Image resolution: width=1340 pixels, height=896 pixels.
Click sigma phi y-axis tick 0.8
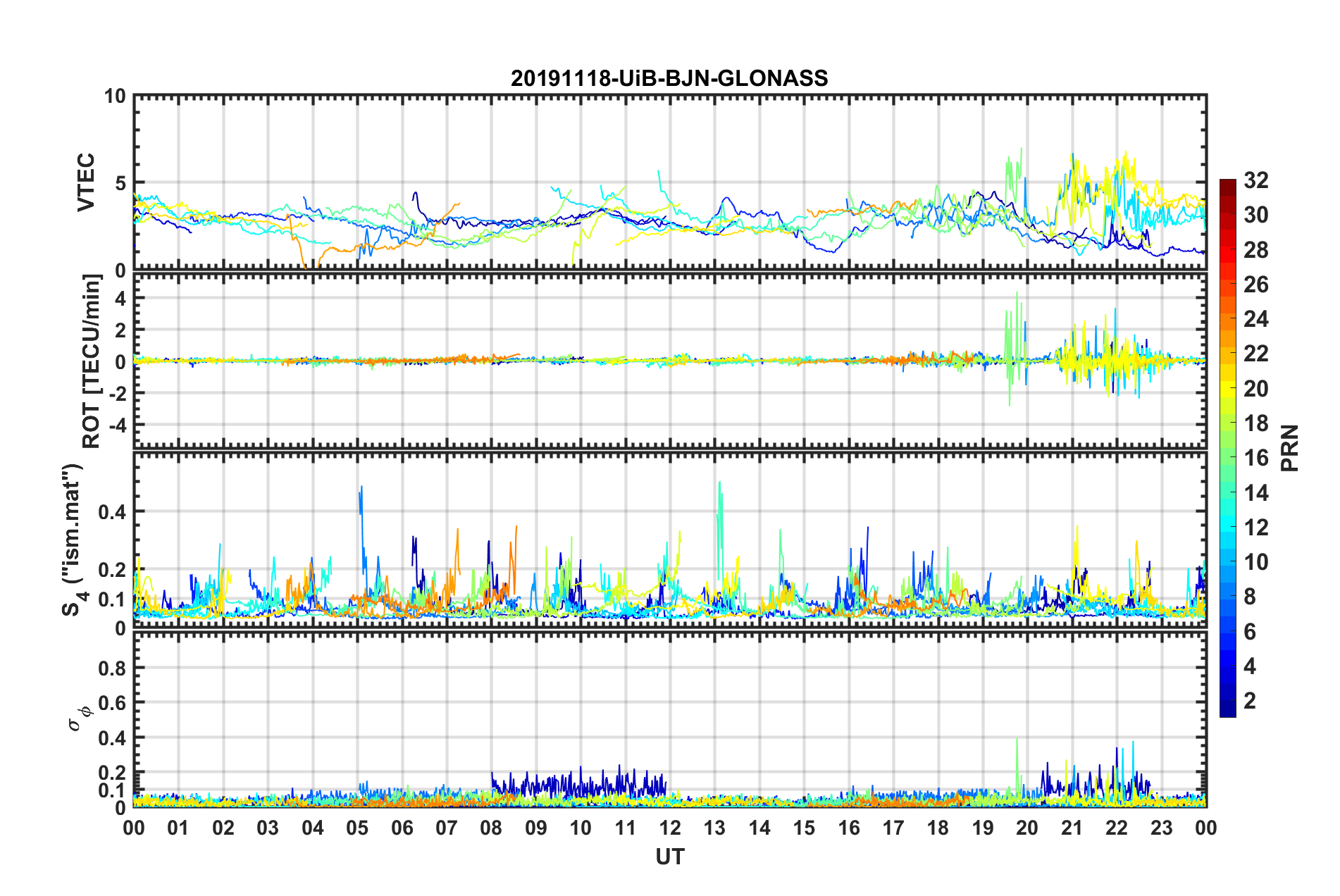pyautogui.click(x=112, y=668)
